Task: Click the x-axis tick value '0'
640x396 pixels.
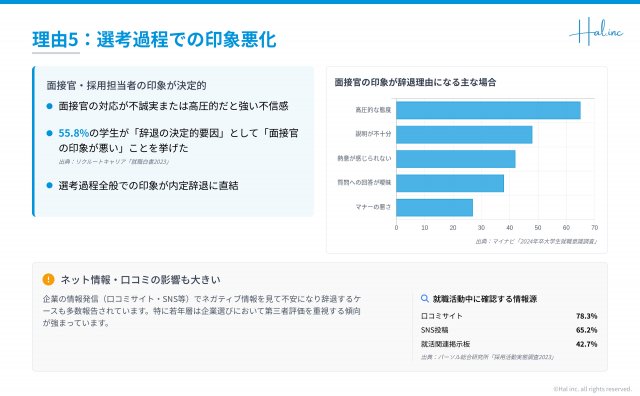Action: [x=396, y=228]
